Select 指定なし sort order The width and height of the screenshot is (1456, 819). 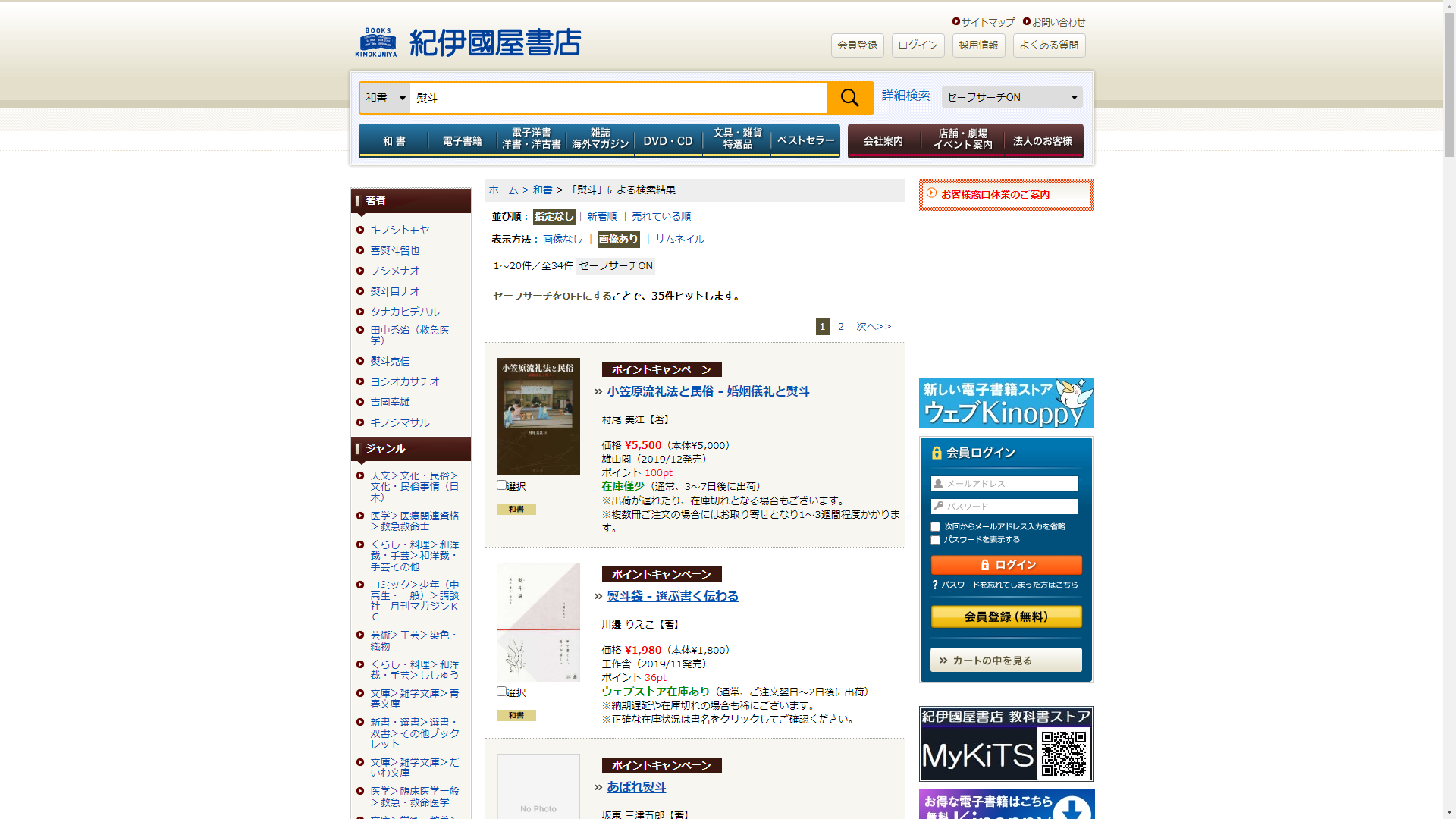[554, 217]
